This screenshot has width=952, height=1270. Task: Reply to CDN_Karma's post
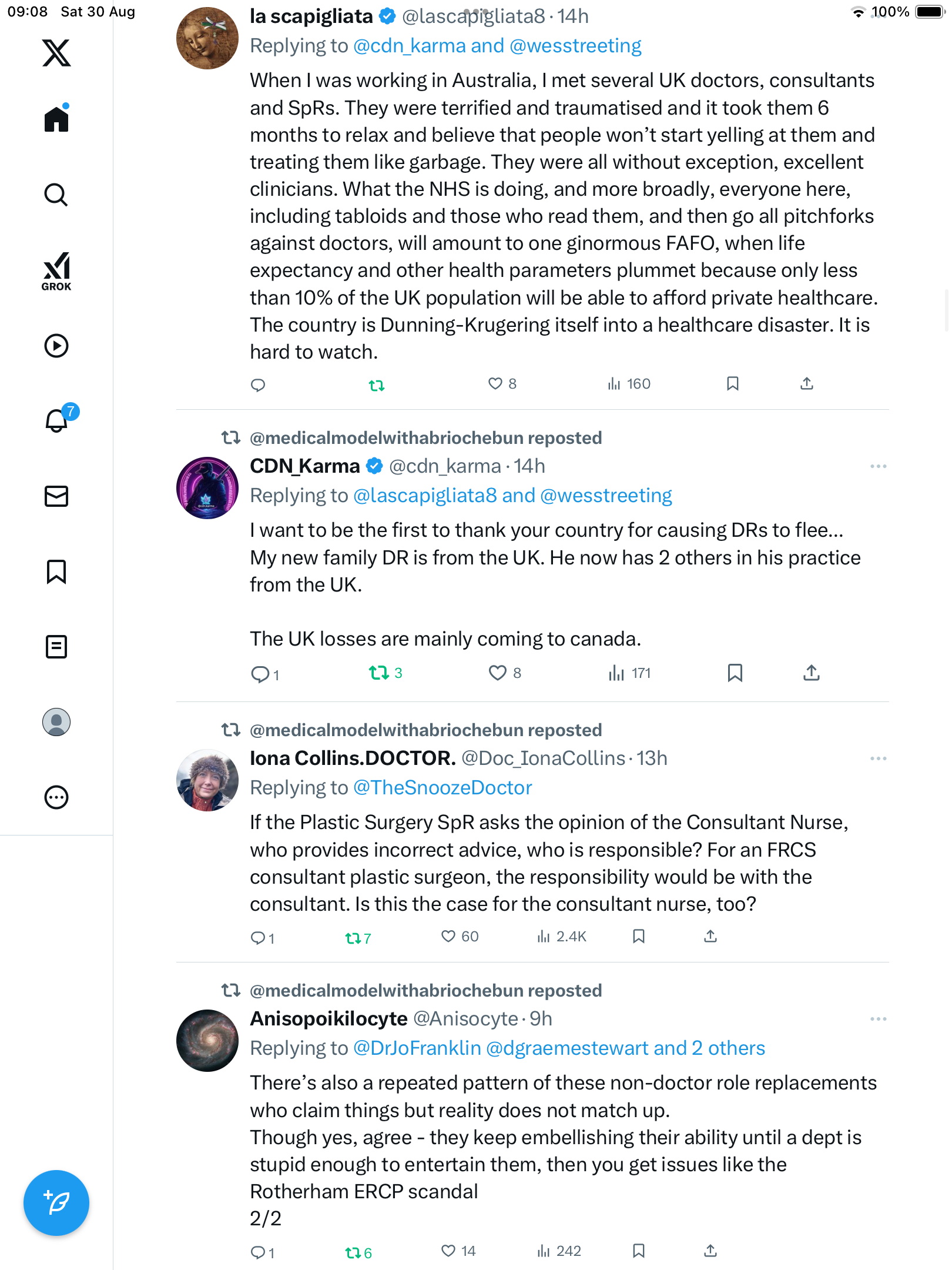tap(259, 673)
